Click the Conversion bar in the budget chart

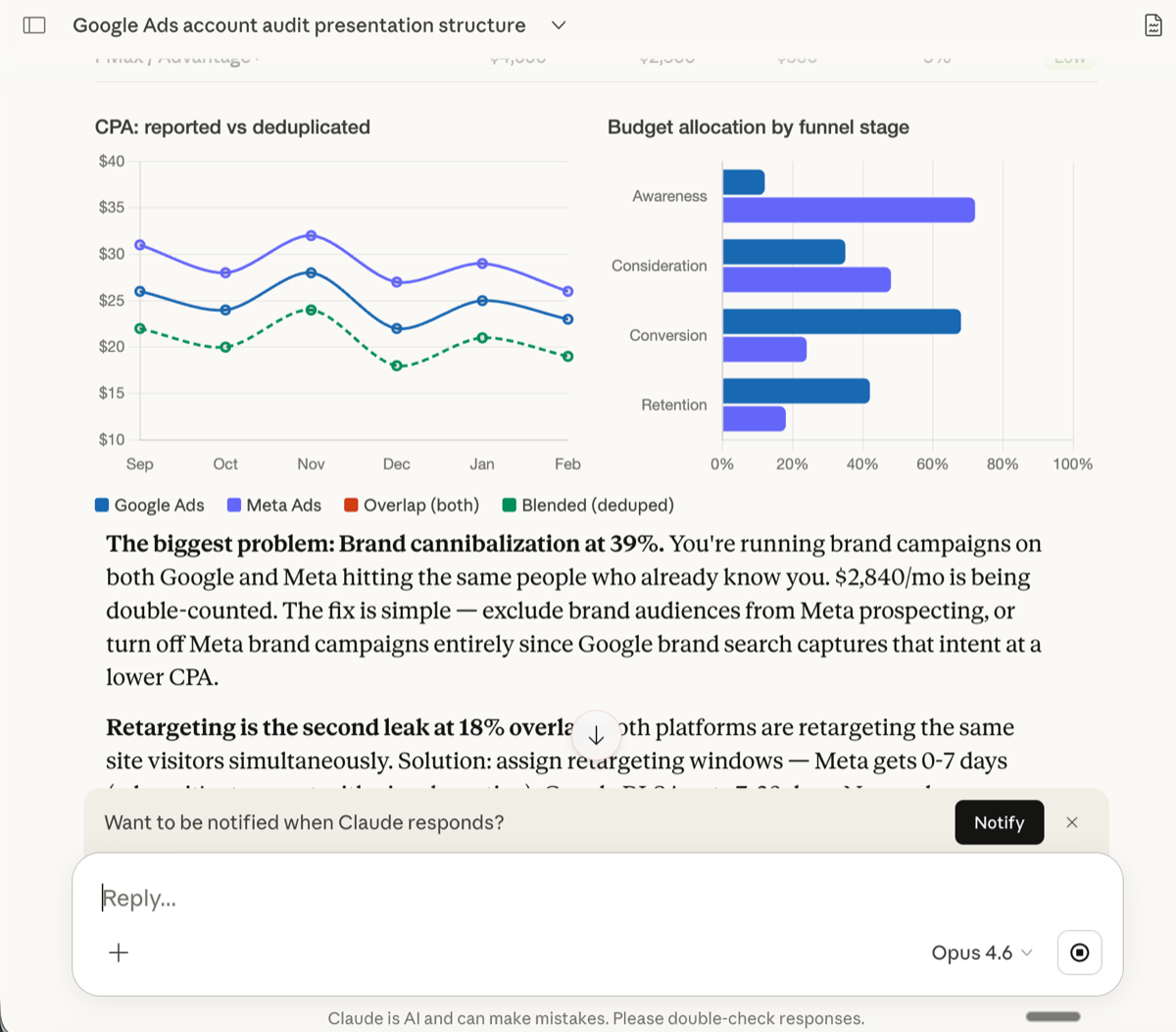pos(840,319)
